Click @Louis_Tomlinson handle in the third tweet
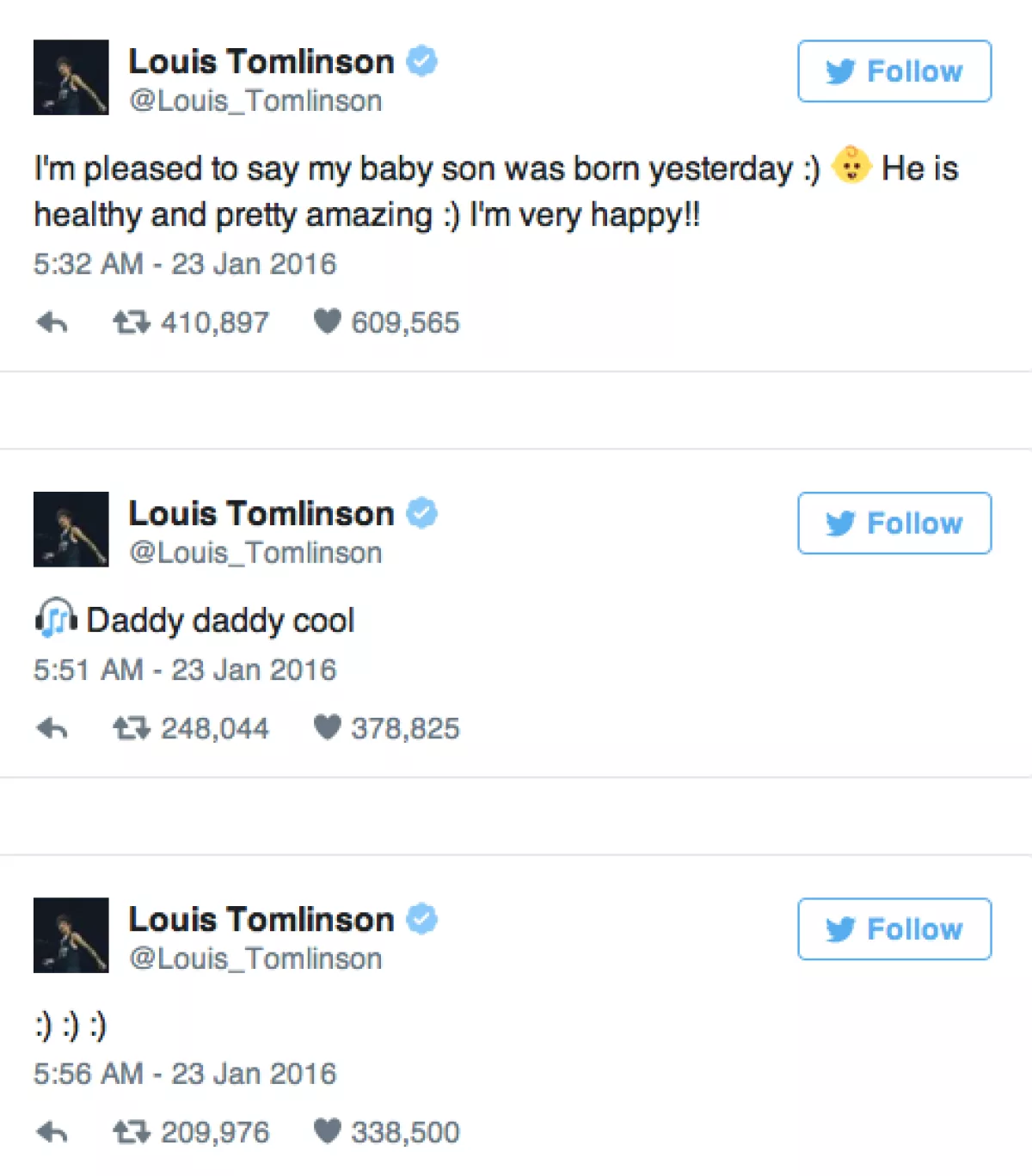 (x=255, y=959)
